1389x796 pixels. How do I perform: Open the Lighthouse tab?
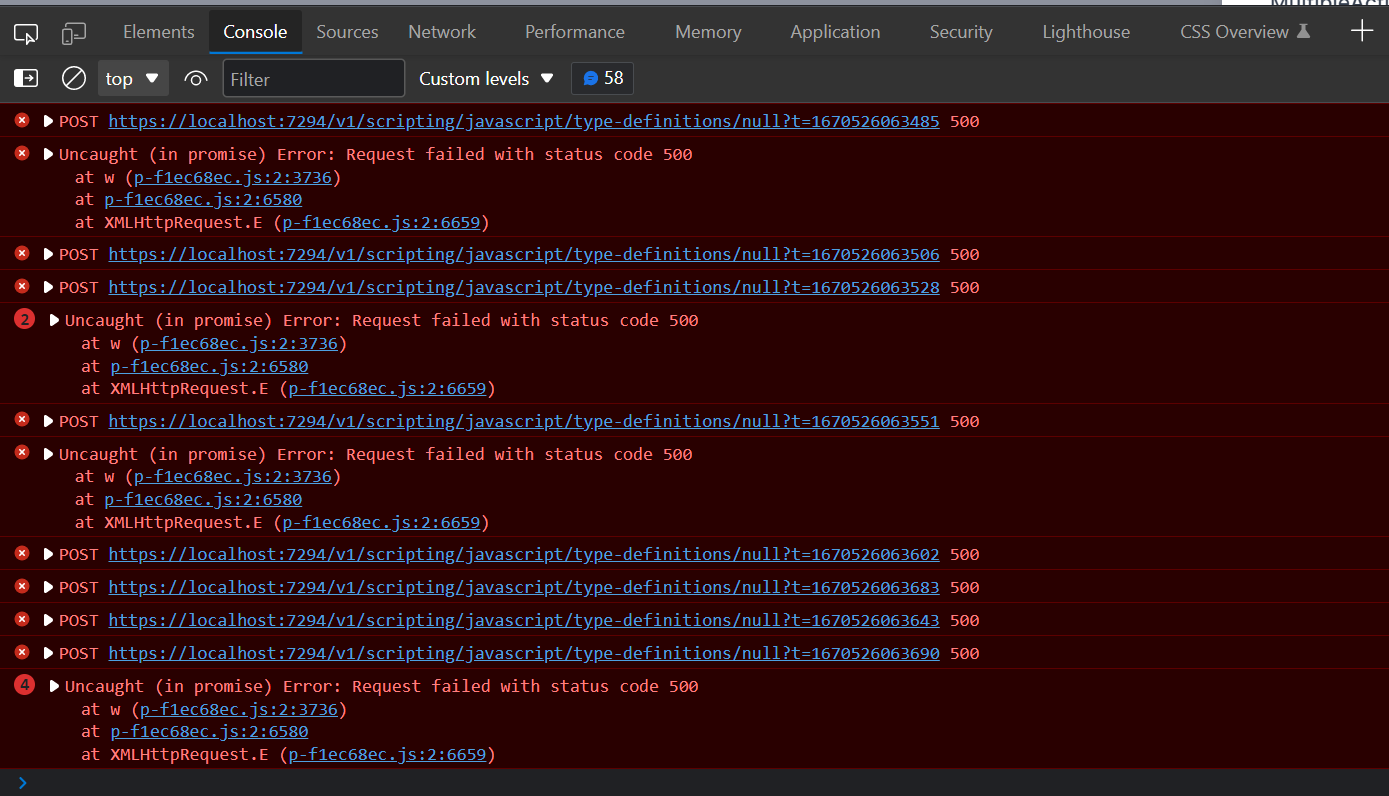tap(1086, 32)
